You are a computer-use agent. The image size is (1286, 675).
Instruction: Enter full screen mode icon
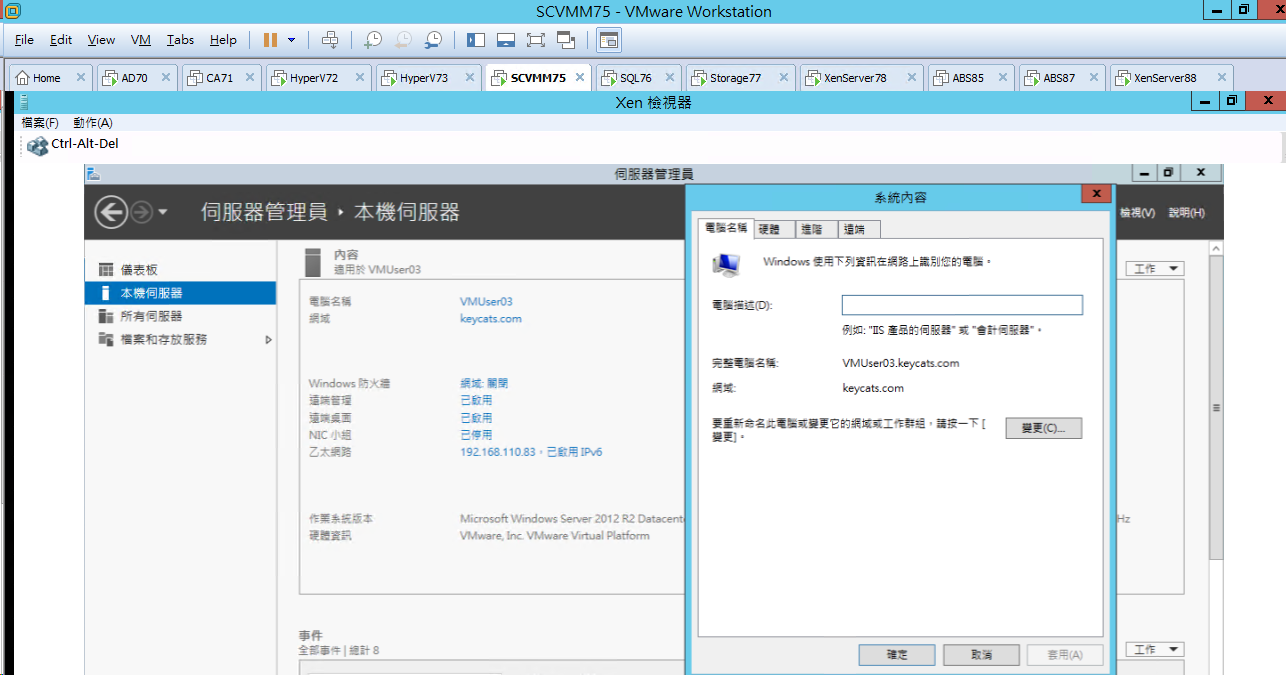536,40
